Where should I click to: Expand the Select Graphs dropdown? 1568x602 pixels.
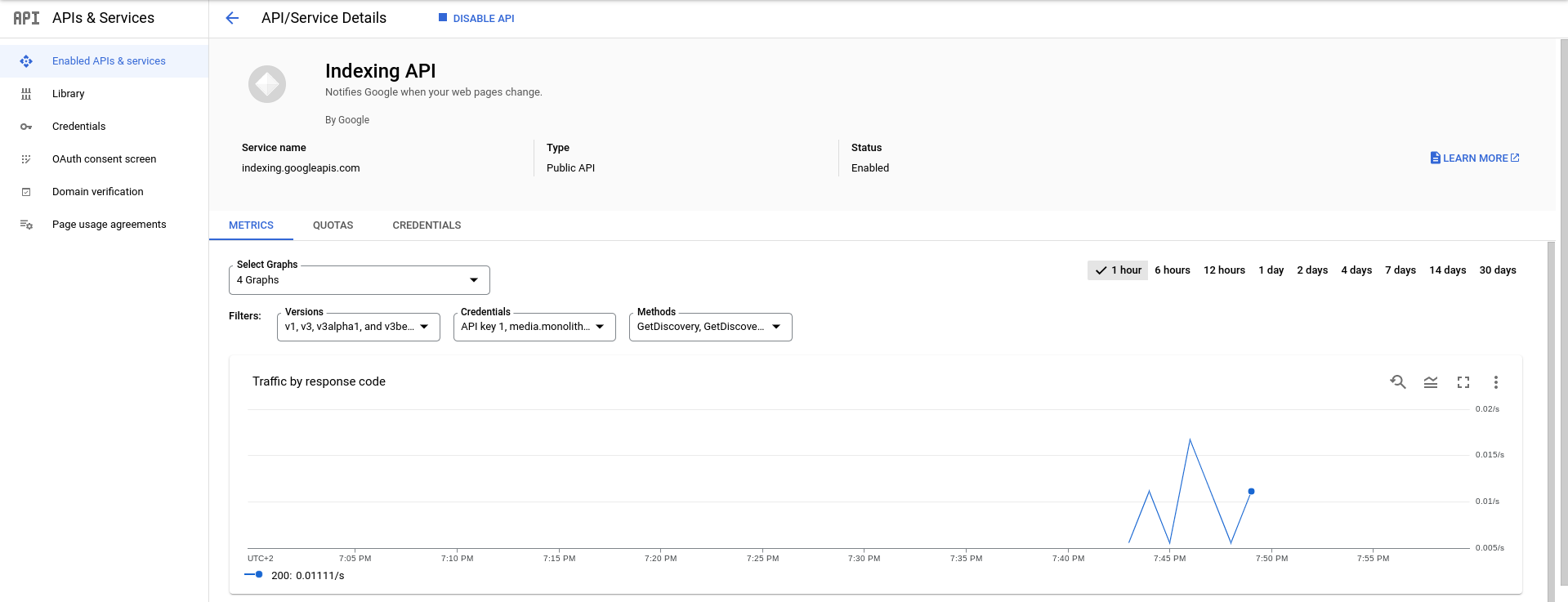click(360, 280)
